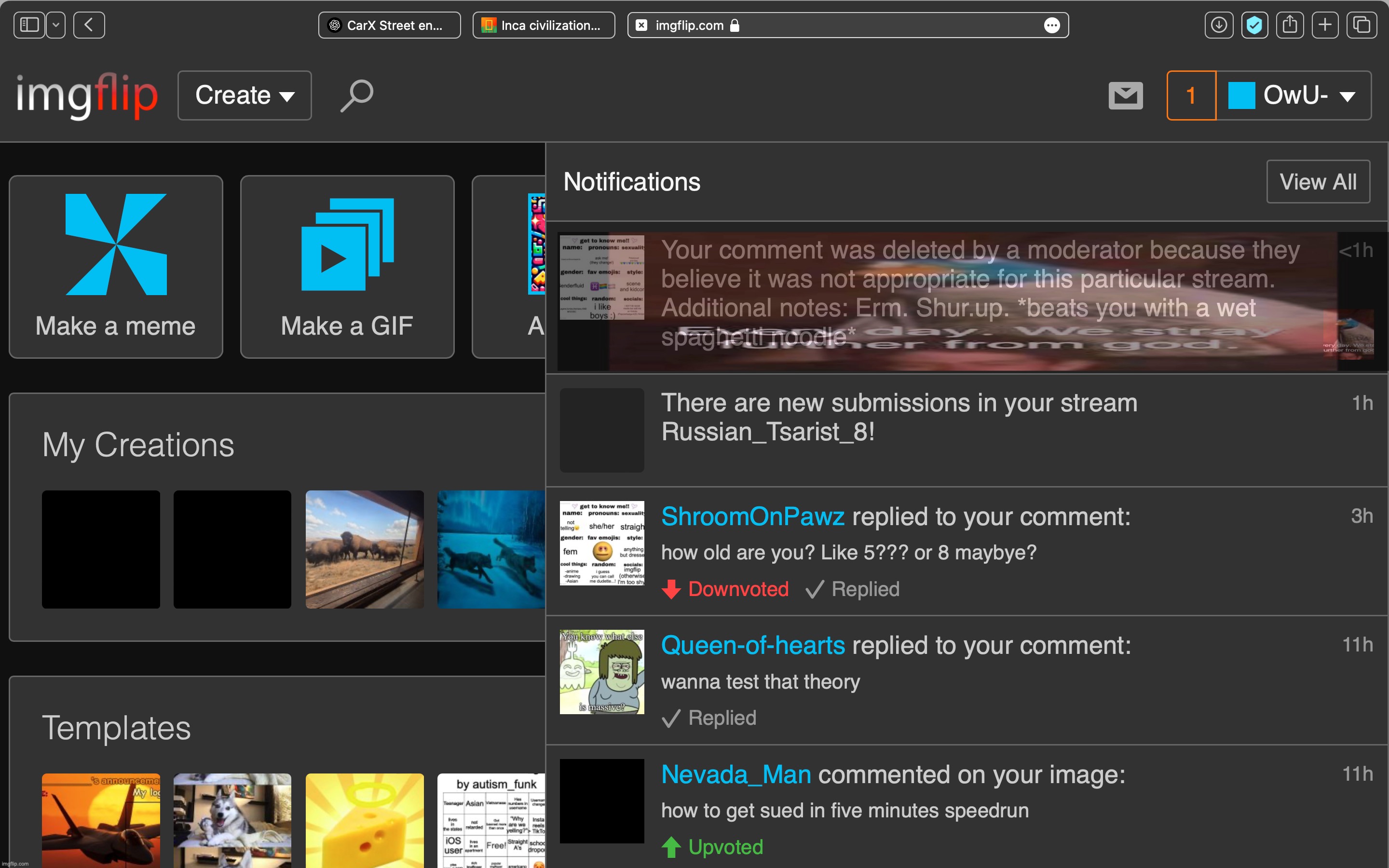Open the fighter jet announcement template
Image resolution: width=1389 pixels, height=868 pixels.
point(101,820)
